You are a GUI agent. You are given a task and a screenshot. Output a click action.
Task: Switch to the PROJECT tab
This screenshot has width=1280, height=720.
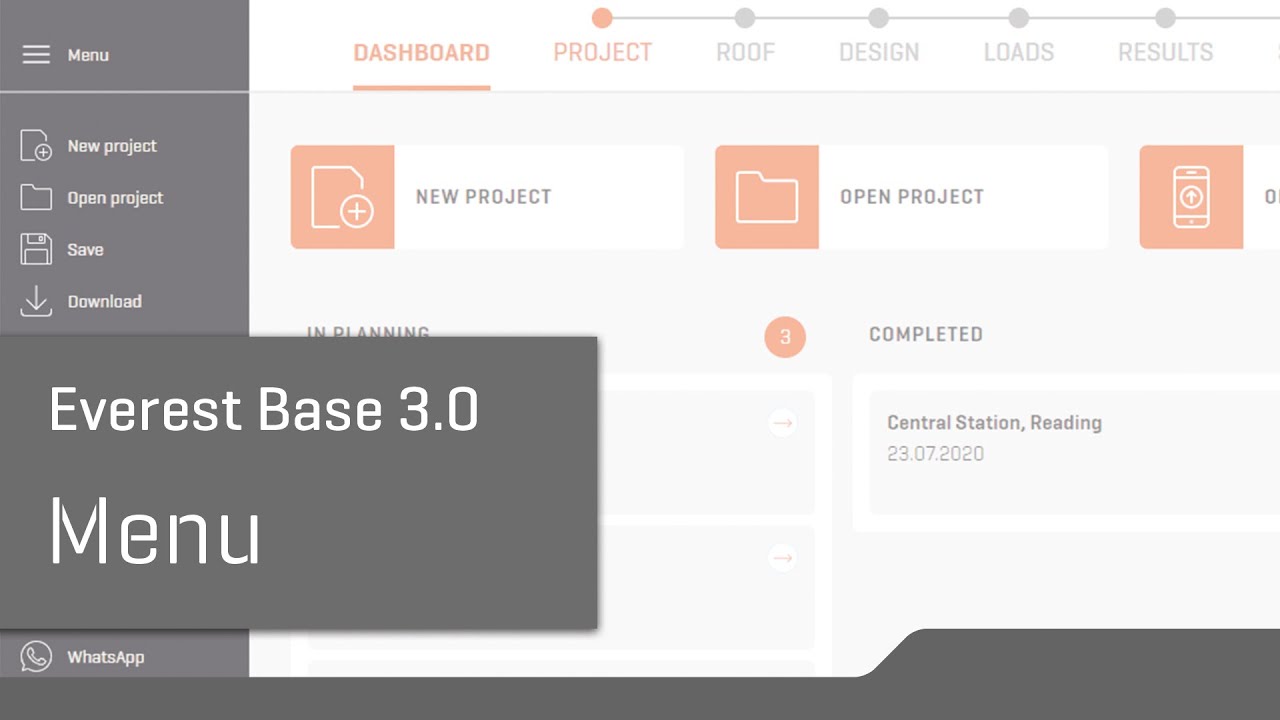click(603, 53)
